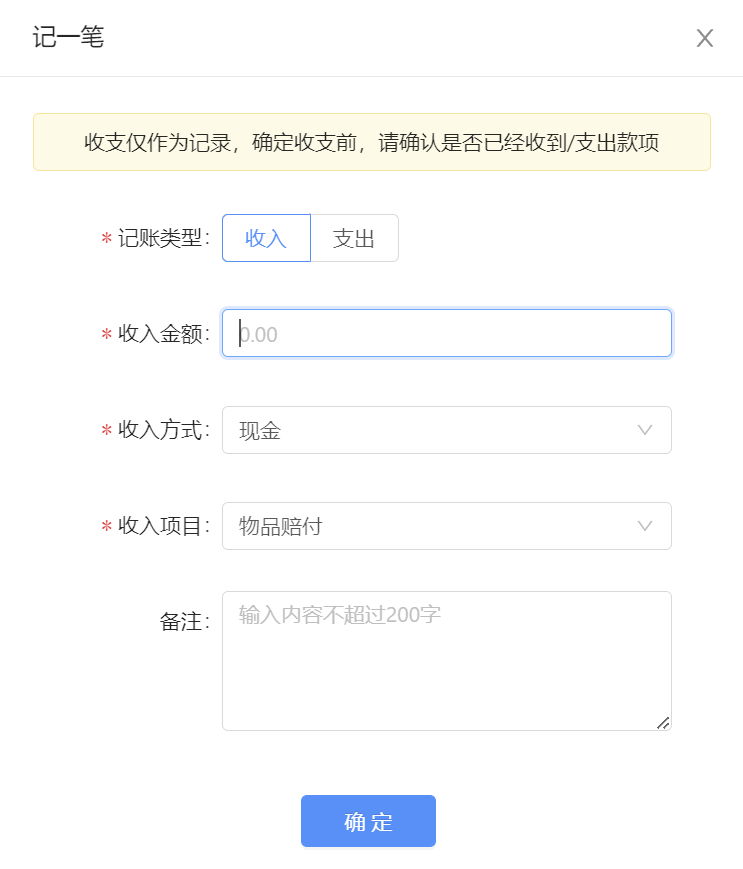Focus the 收入金额 amount input field
This screenshot has height=869, width=743.
tap(447, 334)
